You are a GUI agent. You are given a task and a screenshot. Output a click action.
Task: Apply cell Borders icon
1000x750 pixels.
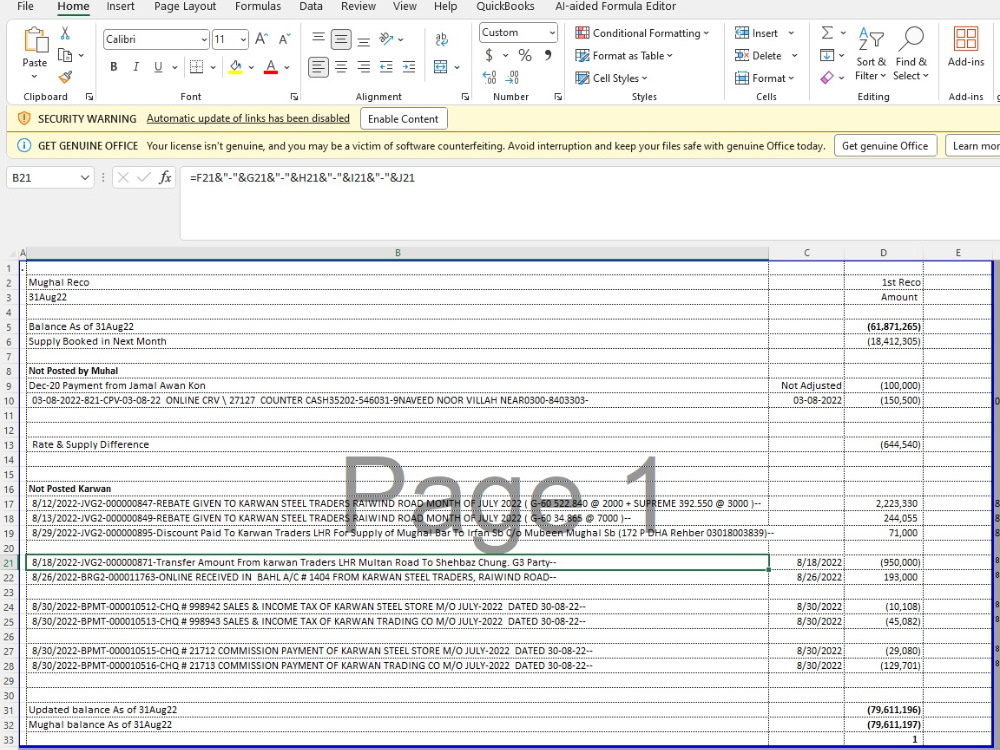tap(196, 67)
